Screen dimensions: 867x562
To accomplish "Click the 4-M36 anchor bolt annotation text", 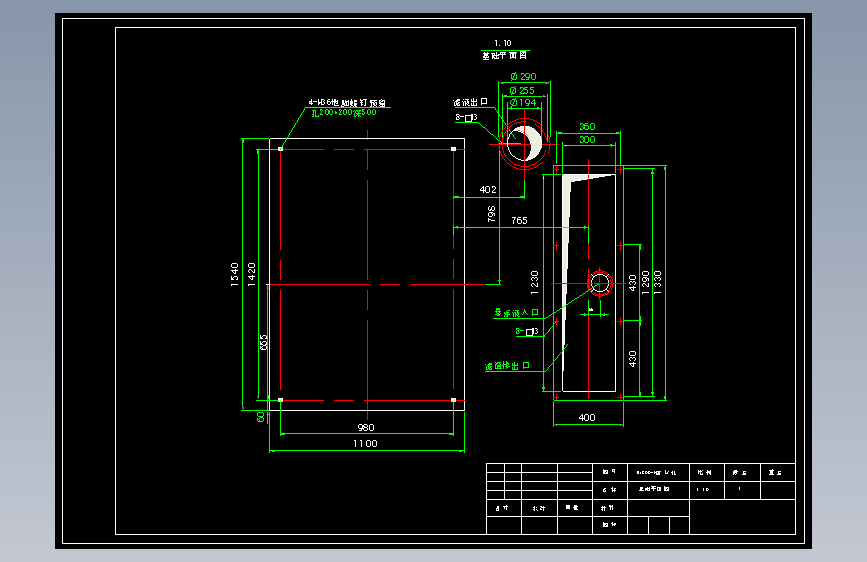I will pos(347,102).
